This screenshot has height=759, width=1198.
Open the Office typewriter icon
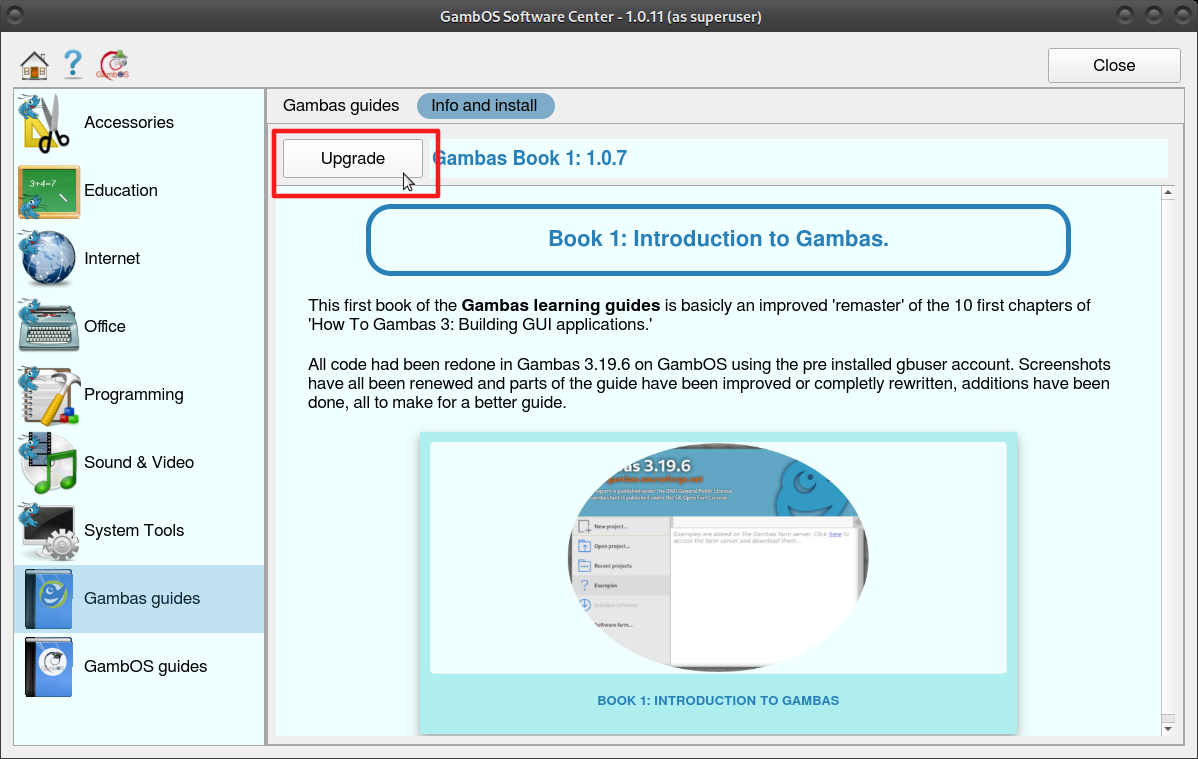[x=47, y=327]
